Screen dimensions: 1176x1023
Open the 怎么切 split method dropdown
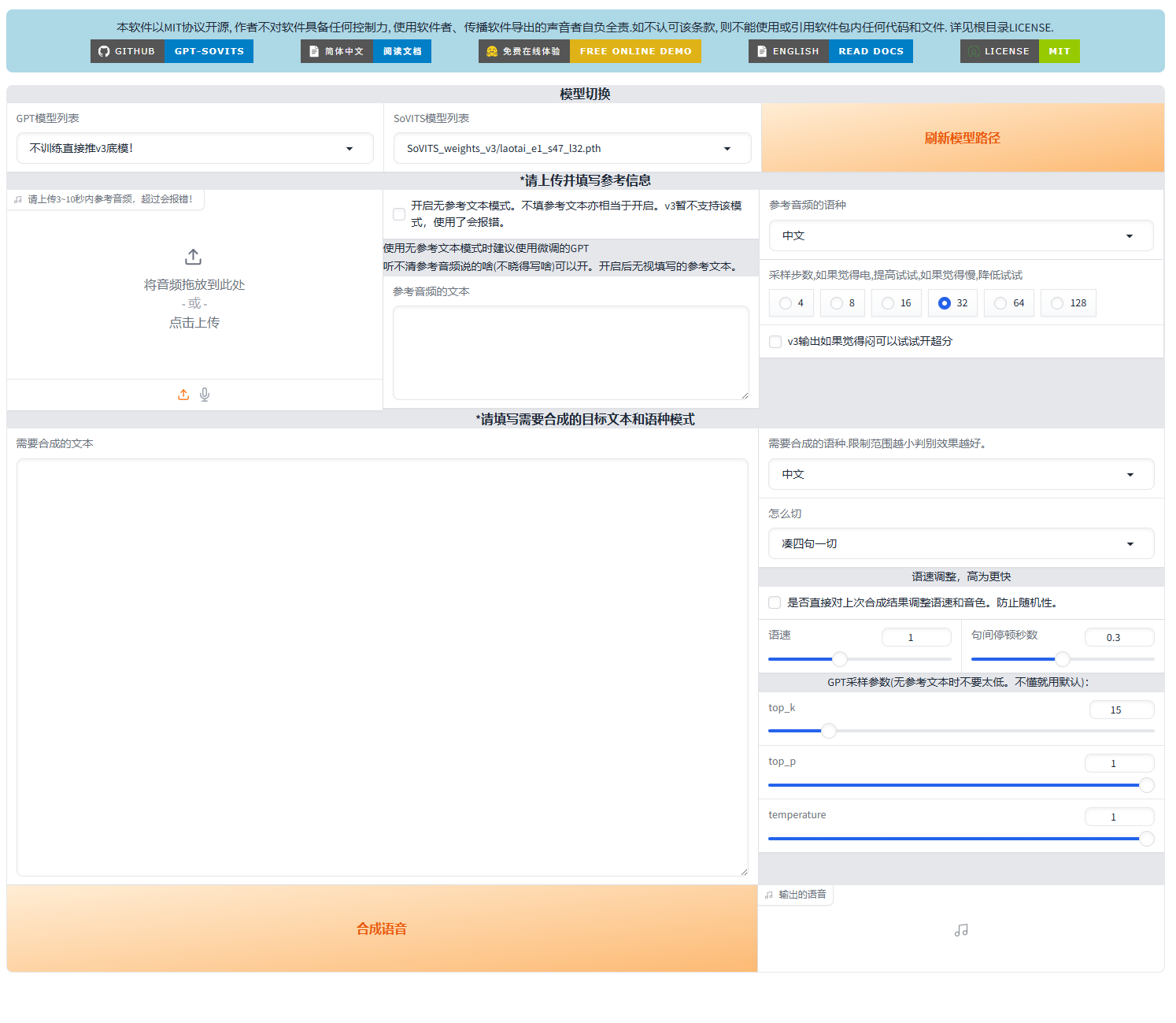(960, 544)
